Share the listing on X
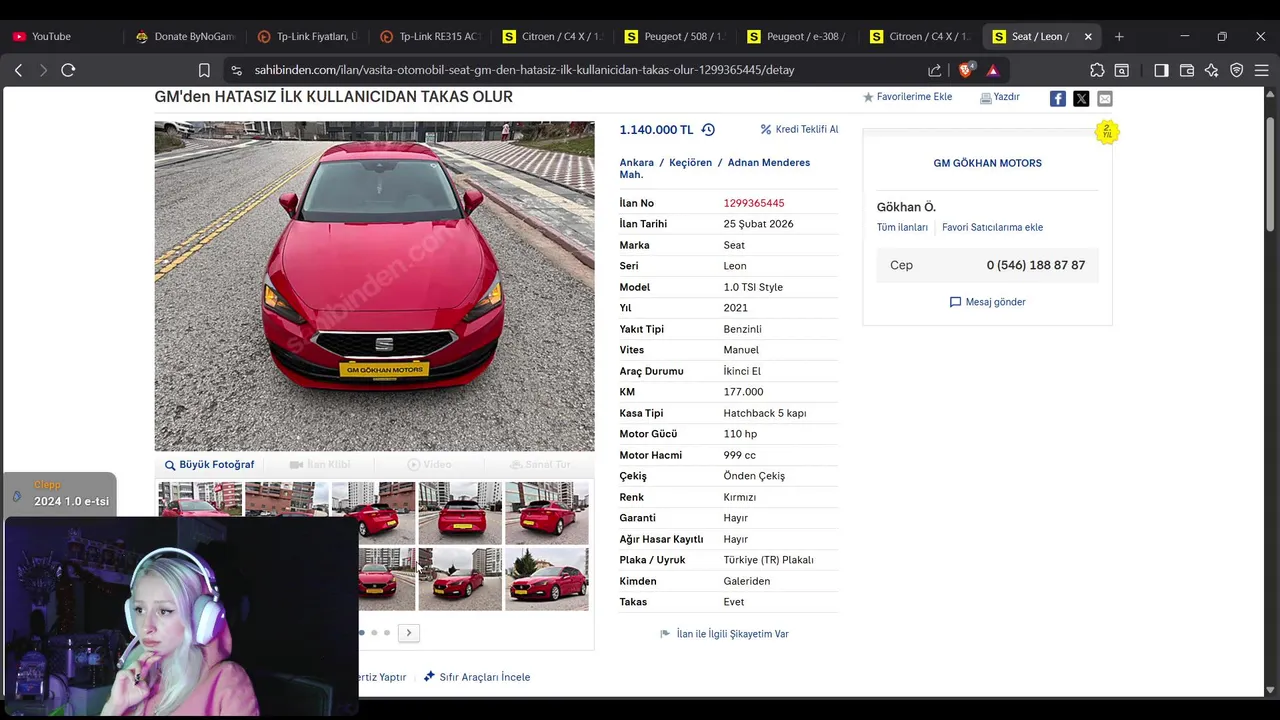The height and width of the screenshot is (720, 1280). coord(1081,98)
